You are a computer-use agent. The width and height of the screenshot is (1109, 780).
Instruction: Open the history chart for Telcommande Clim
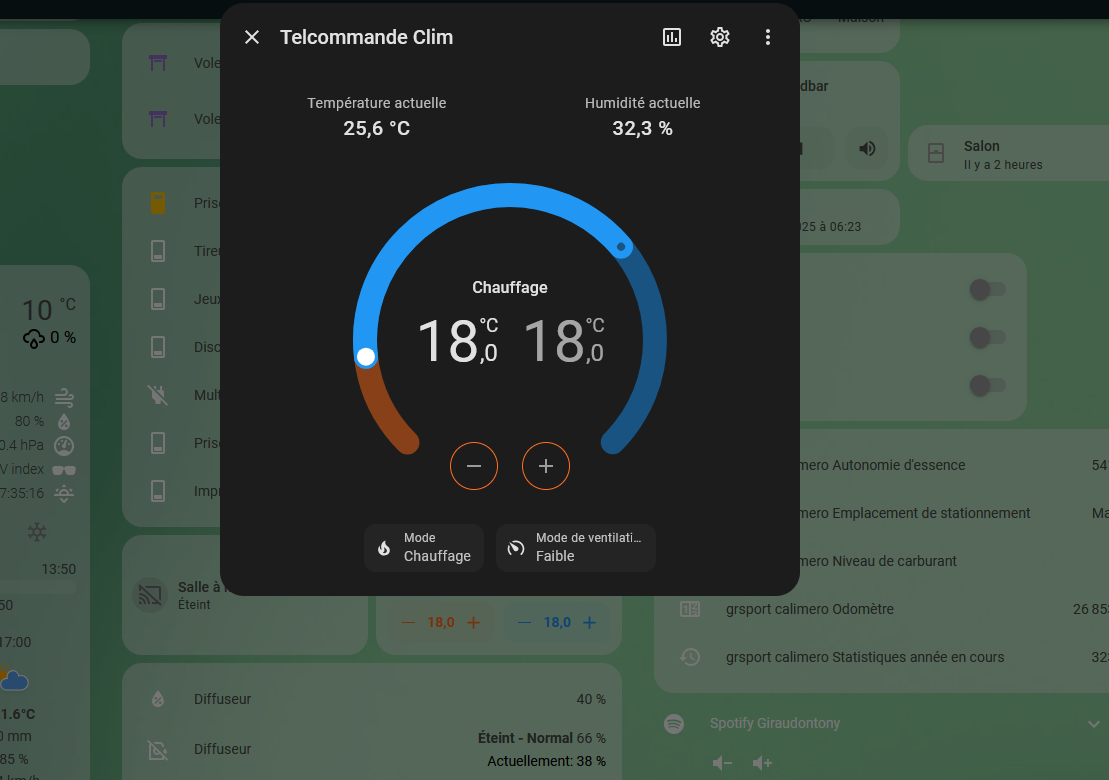tap(671, 37)
